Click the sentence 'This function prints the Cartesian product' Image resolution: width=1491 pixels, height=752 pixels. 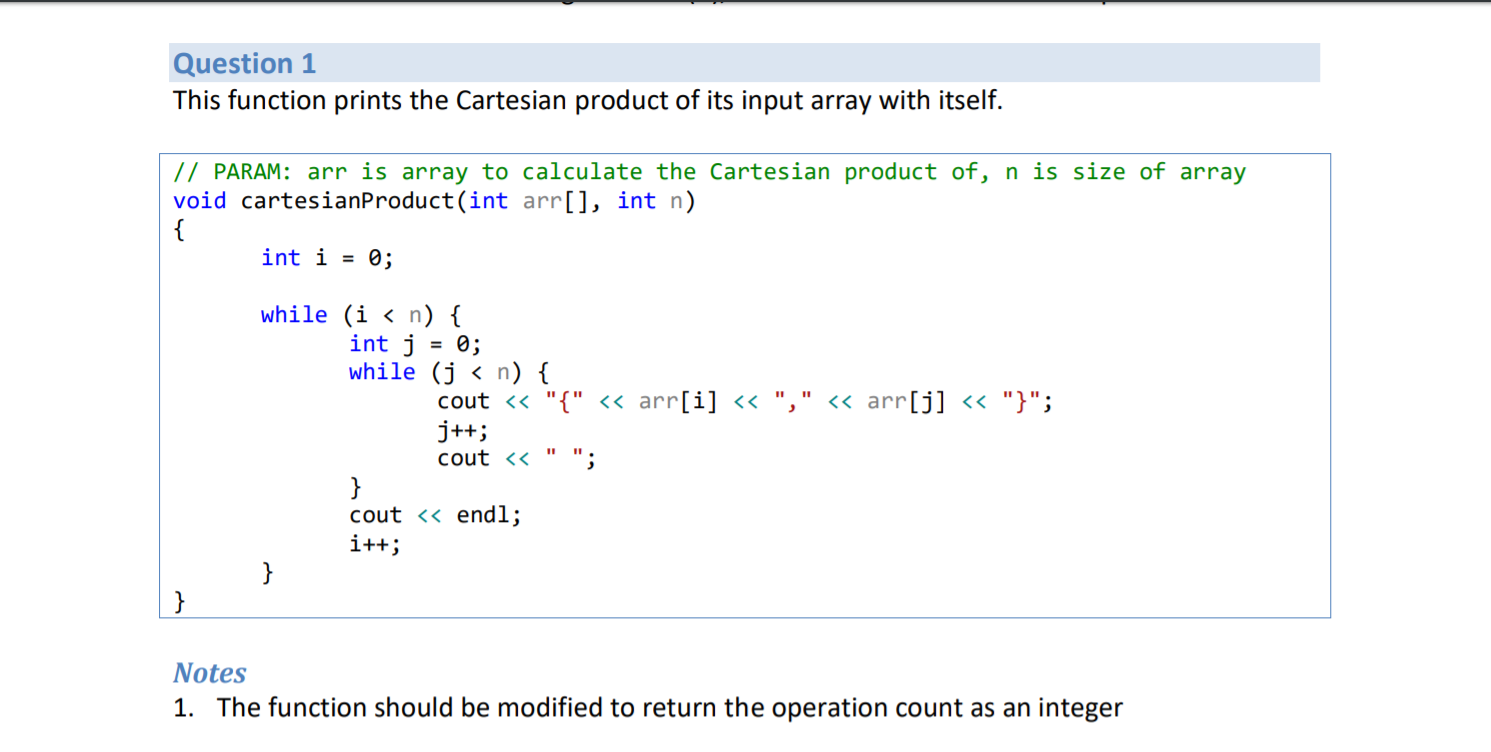tap(587, 101)
